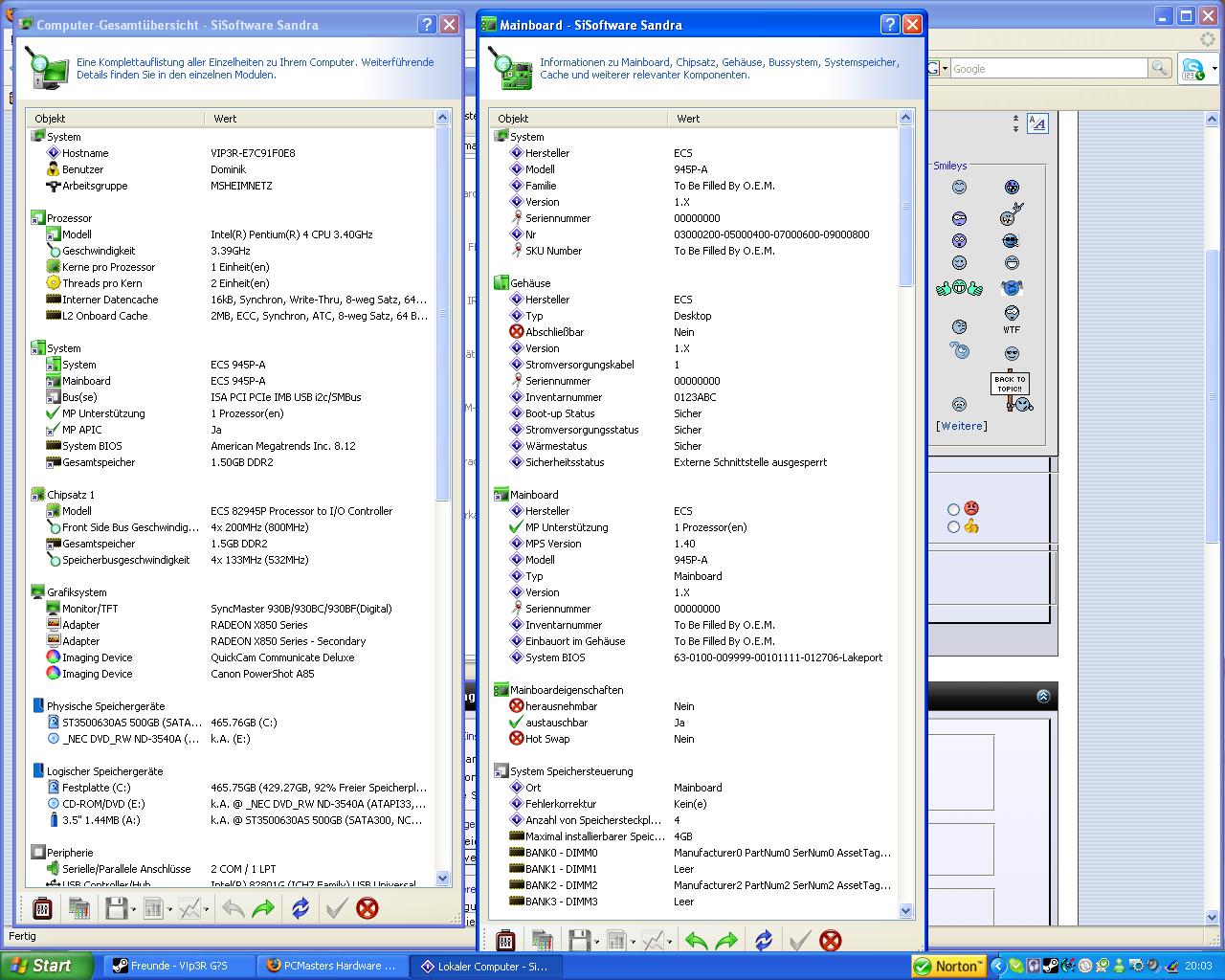The width and height of the screenshot is (1225, 980).
Task: Select System Speichersteuerung section header
Action: coord(571,771)
